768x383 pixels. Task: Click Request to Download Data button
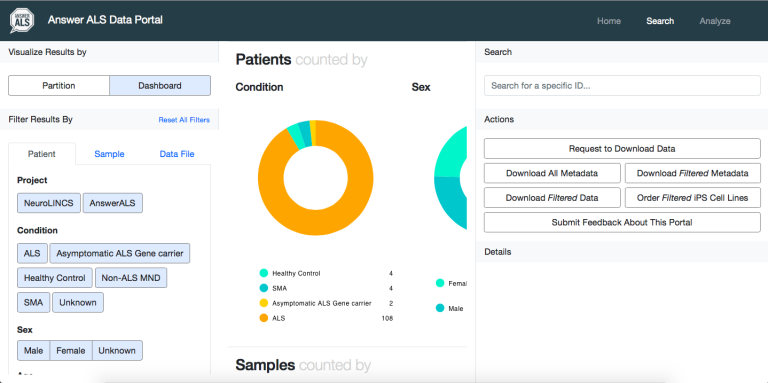coord(622,149)
